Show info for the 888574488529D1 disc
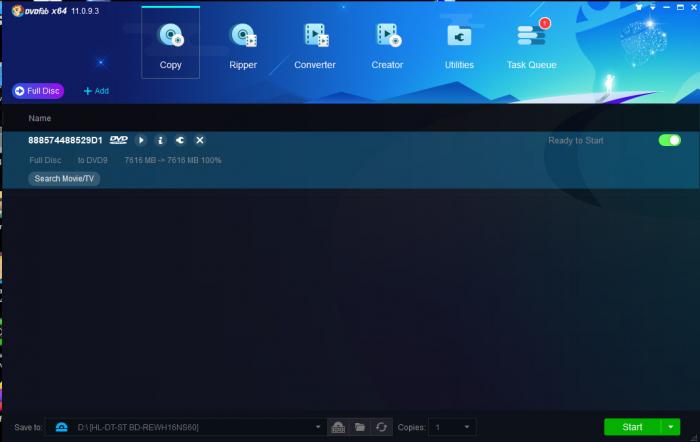This screenshot has height=442, width=700. (160, 140)
